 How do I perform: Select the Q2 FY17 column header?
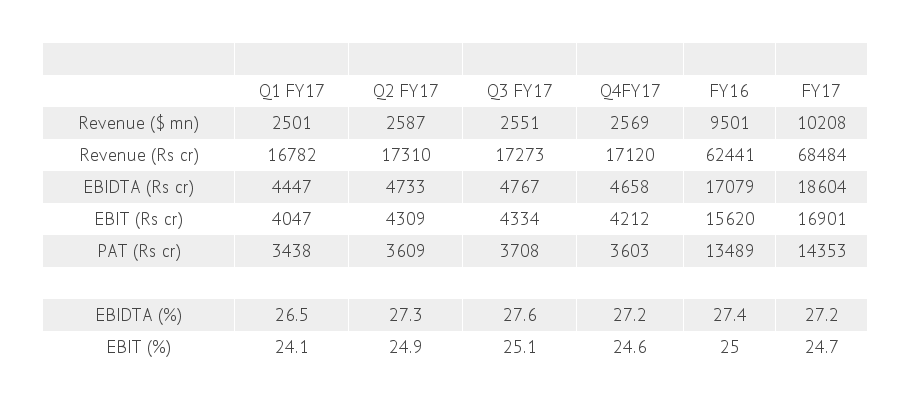(x=405, y=91)
